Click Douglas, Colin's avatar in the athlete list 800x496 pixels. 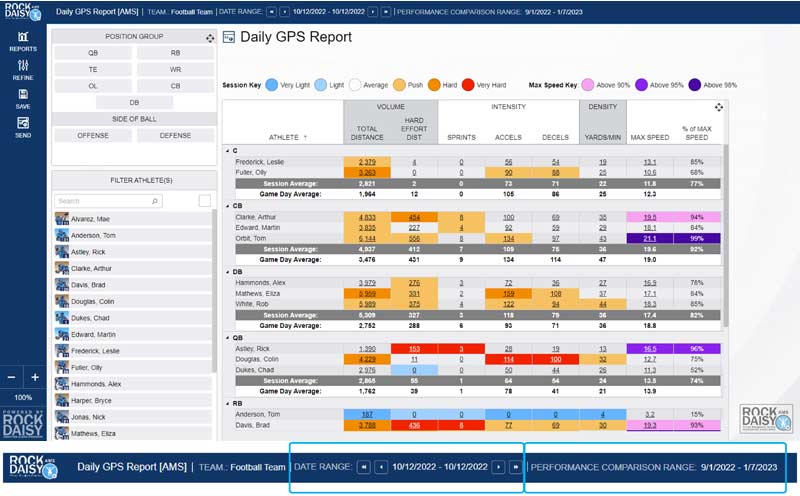62,301
